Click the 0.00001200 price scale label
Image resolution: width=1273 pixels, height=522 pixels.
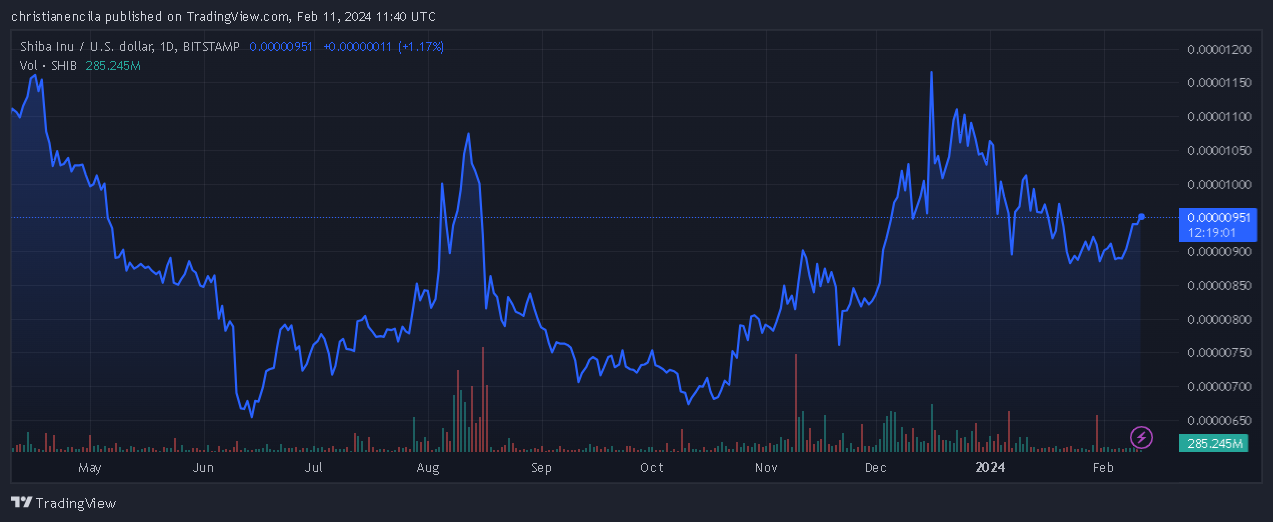(x=1218, y=49)
